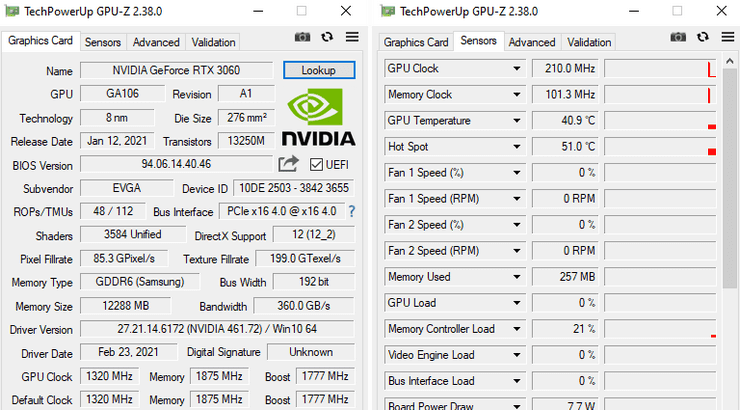Click the Release Date field Jan 12, 2021

point(117,141)
